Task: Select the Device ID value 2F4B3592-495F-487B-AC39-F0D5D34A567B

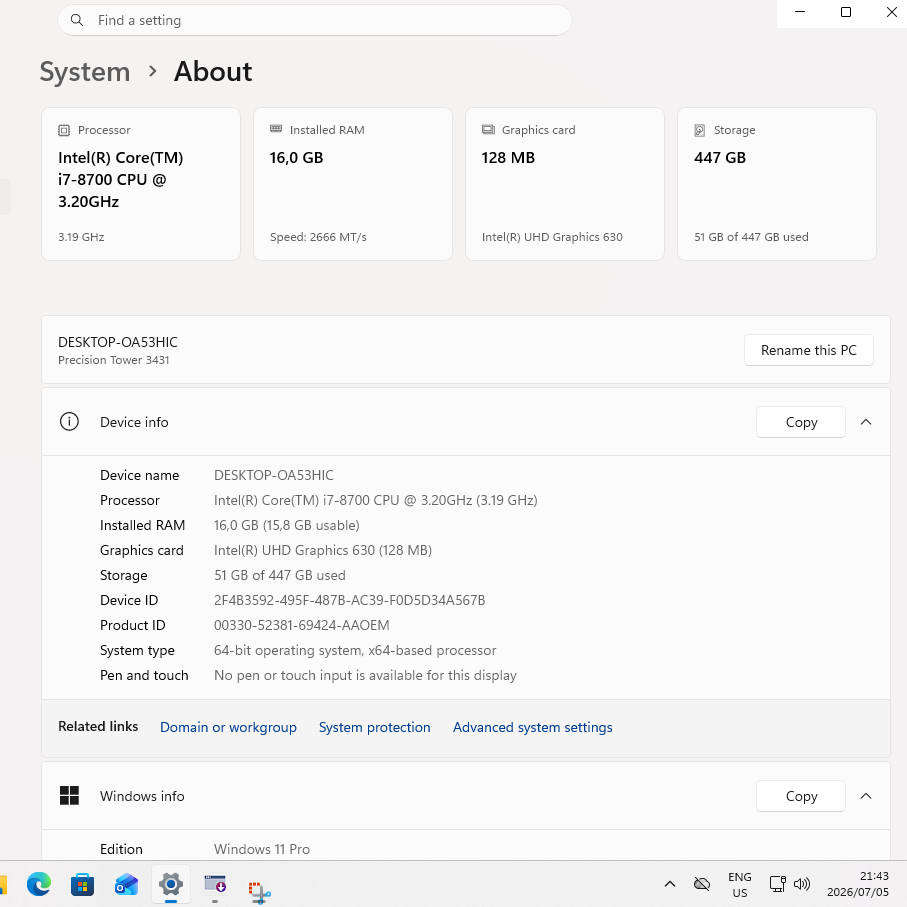Action: [349, 600]
